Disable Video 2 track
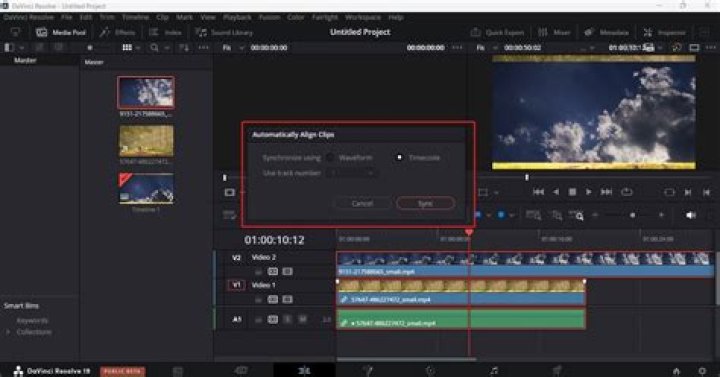 pyautogui.click(x=287, y=271)
